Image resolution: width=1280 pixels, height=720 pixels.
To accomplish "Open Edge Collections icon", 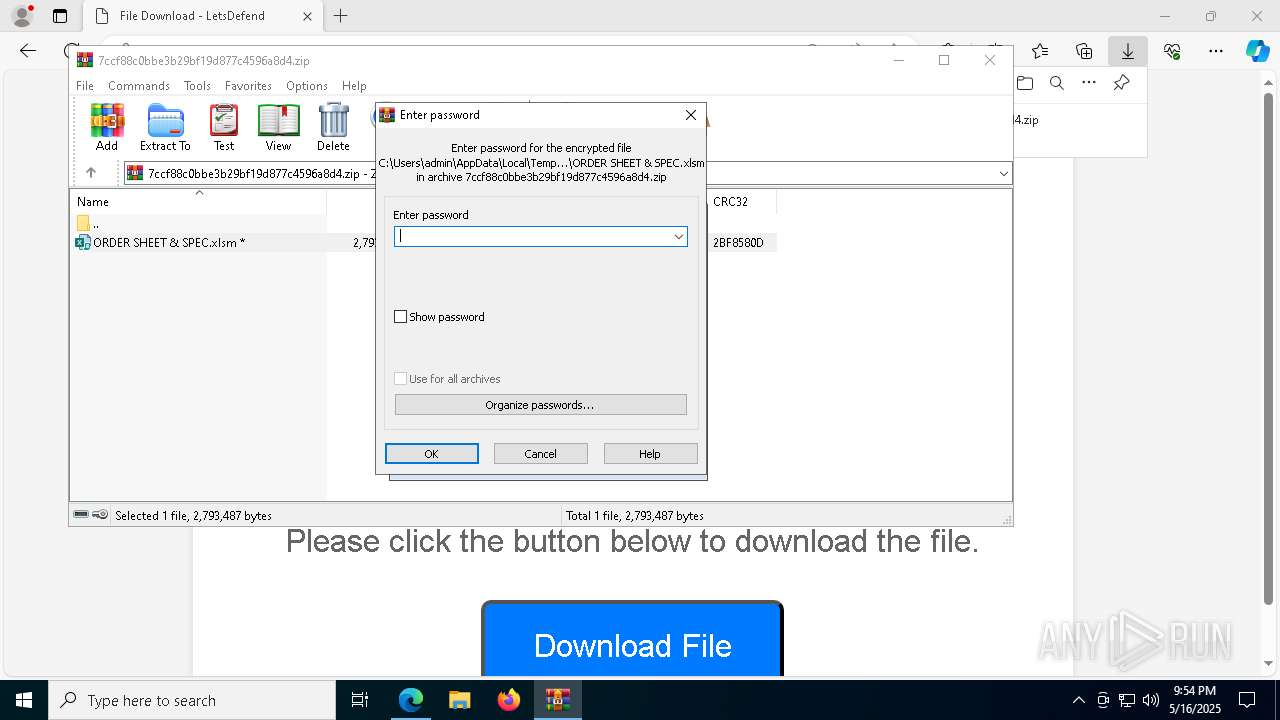I will 1084,51.
